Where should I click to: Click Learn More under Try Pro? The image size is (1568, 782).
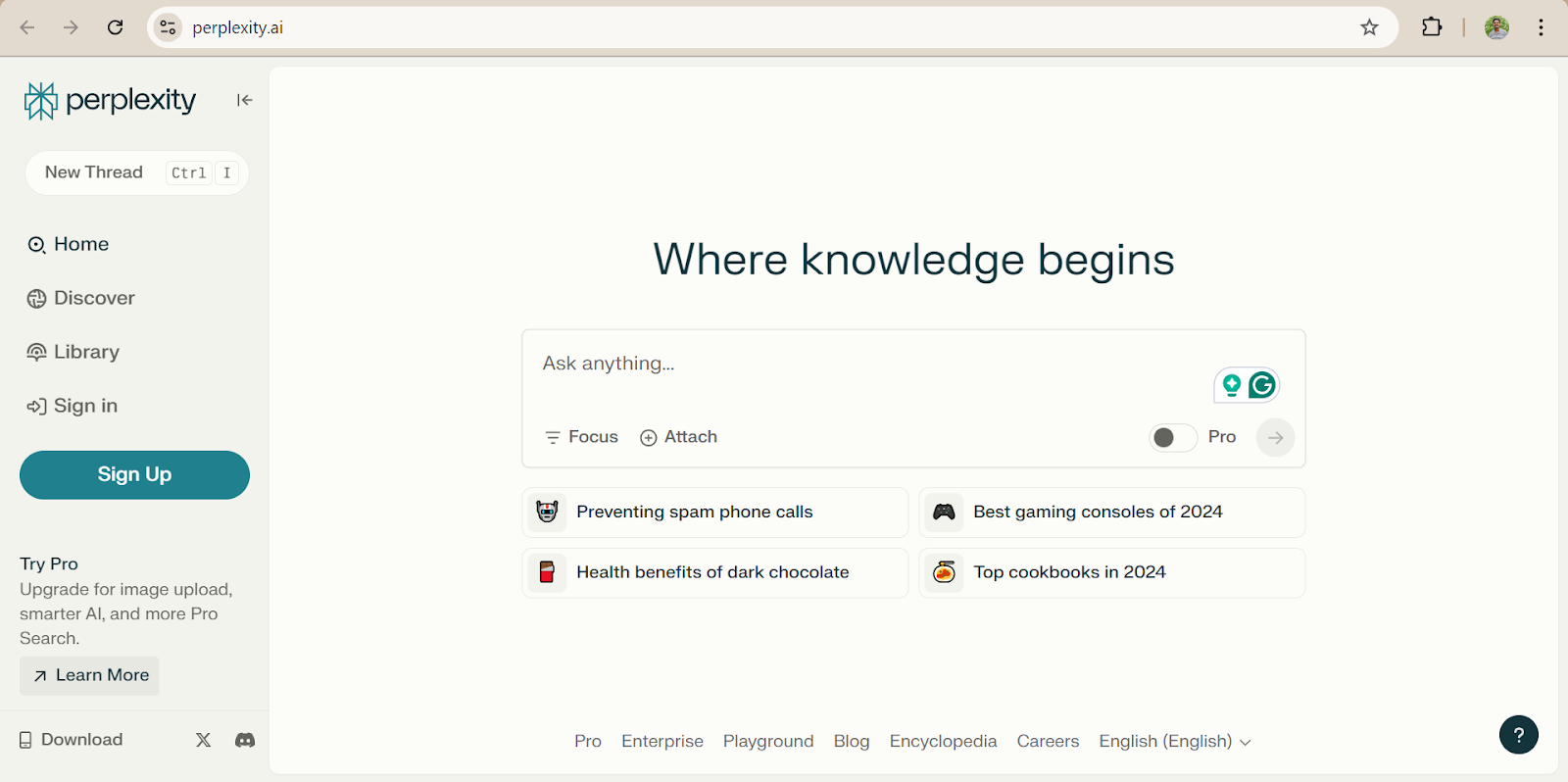[89, 675]
